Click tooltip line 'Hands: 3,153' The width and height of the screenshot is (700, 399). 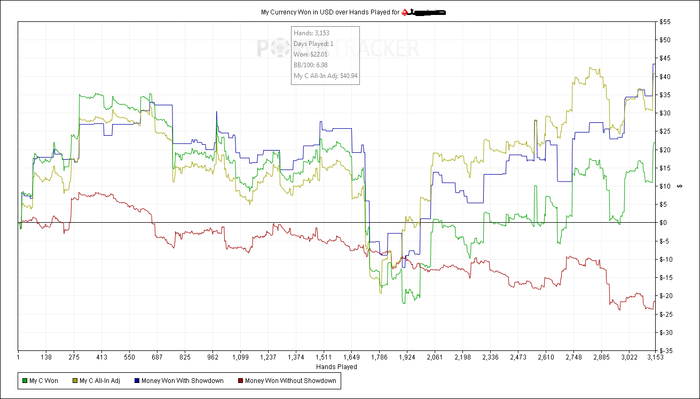(312, 33)
